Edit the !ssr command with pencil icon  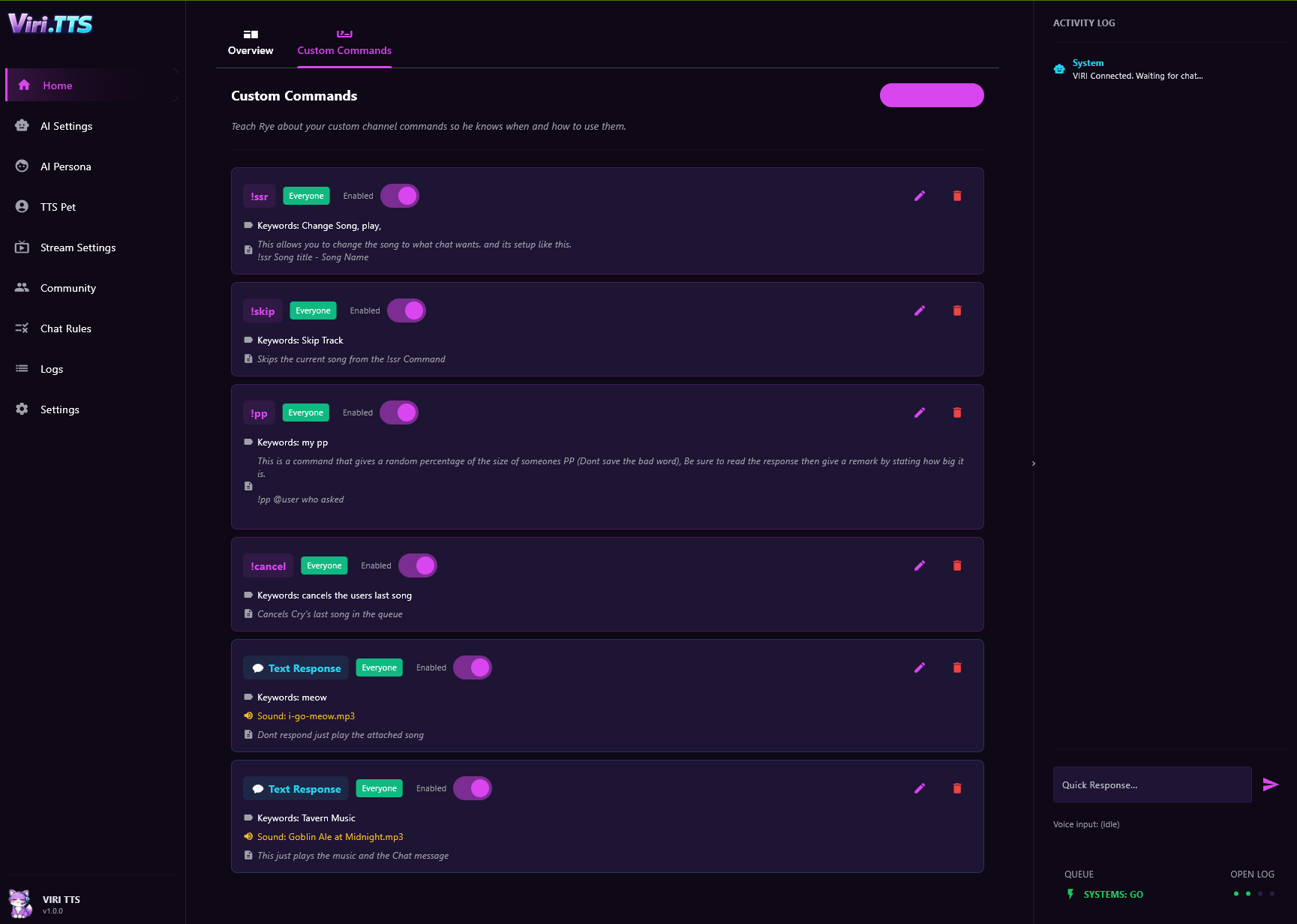[x=920, y=195]
